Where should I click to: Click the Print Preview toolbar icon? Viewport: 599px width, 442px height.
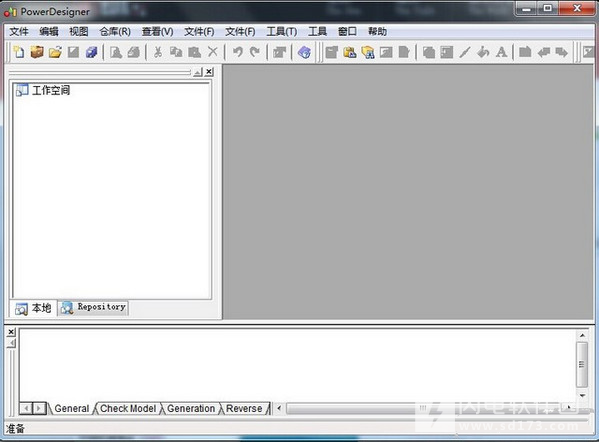[116, 52]
